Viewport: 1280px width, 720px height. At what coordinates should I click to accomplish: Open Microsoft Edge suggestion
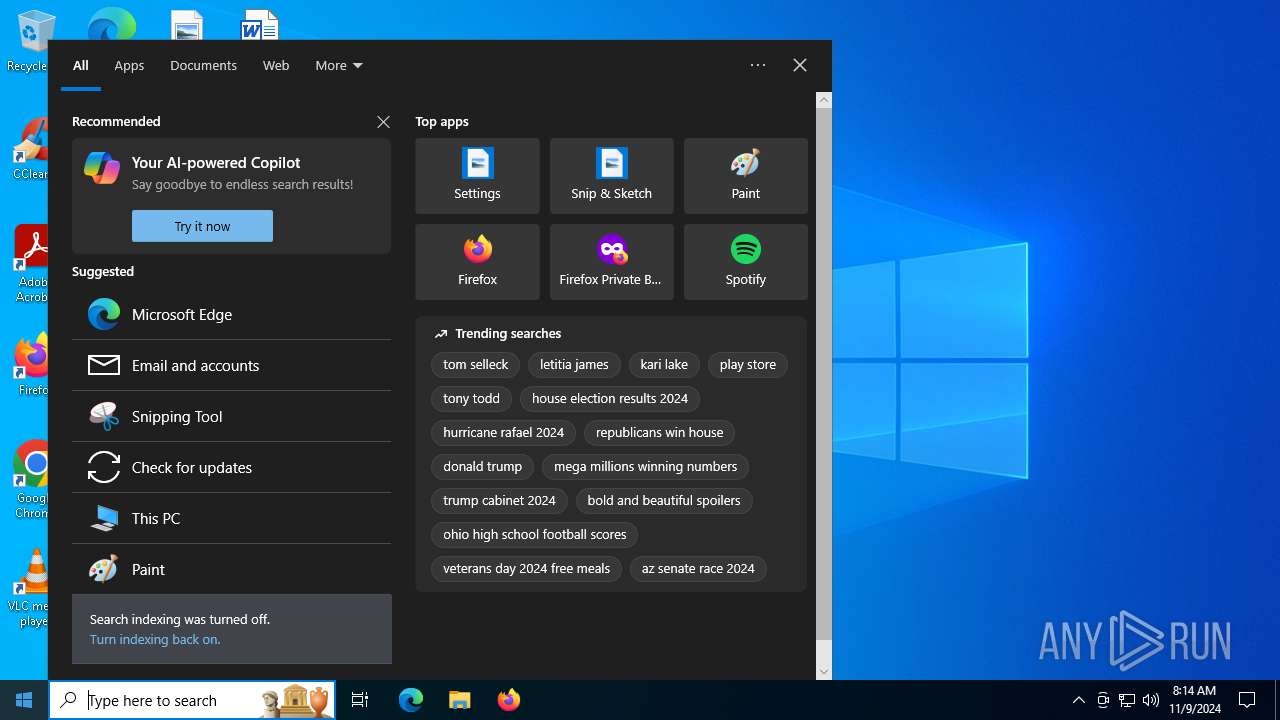[231, 314]
